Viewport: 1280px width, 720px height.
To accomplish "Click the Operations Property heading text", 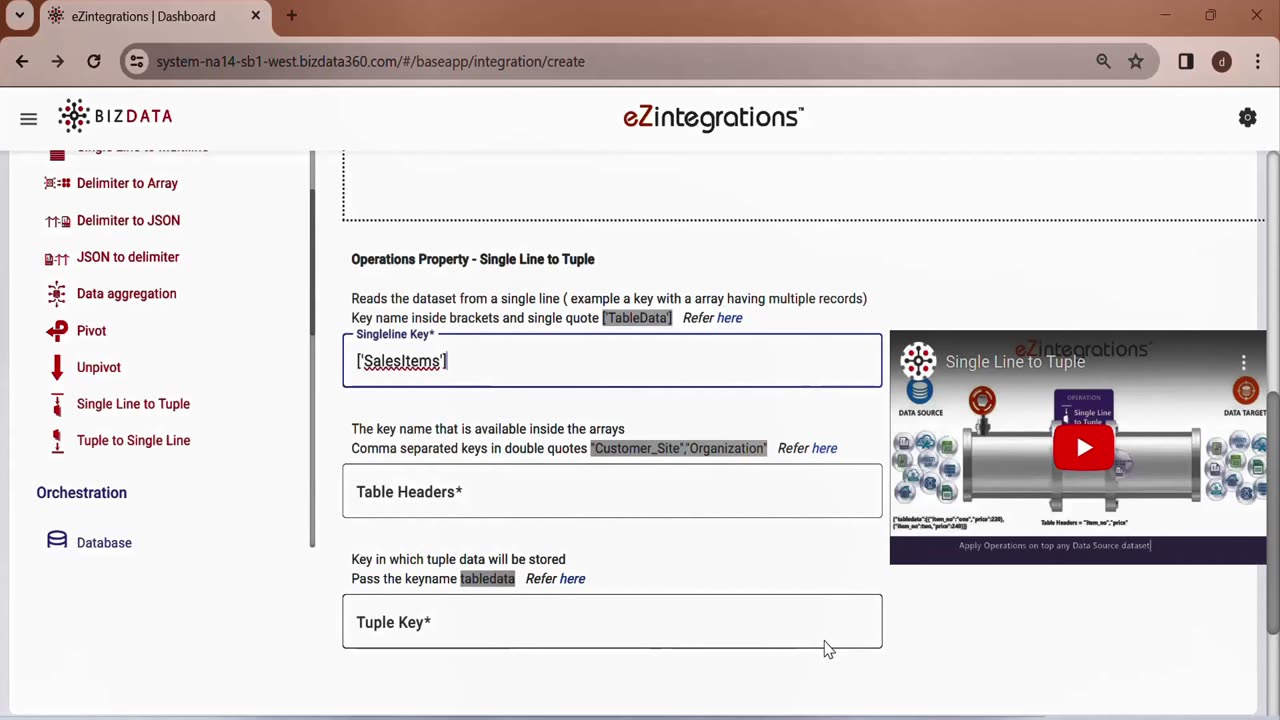I will point(473,259).
